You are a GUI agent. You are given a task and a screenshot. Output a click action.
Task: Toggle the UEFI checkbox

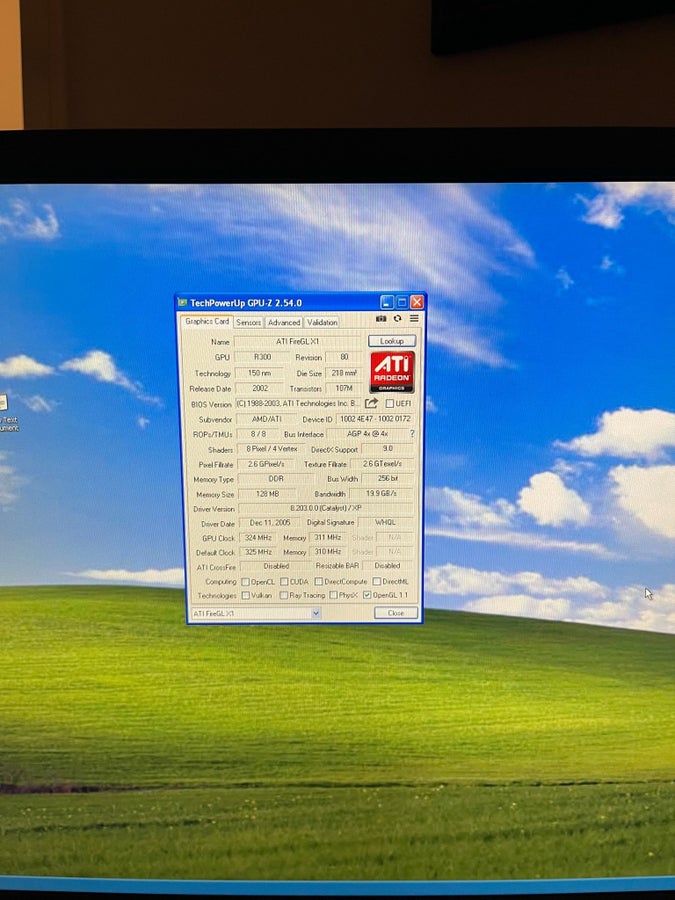(x=390, y=404)
